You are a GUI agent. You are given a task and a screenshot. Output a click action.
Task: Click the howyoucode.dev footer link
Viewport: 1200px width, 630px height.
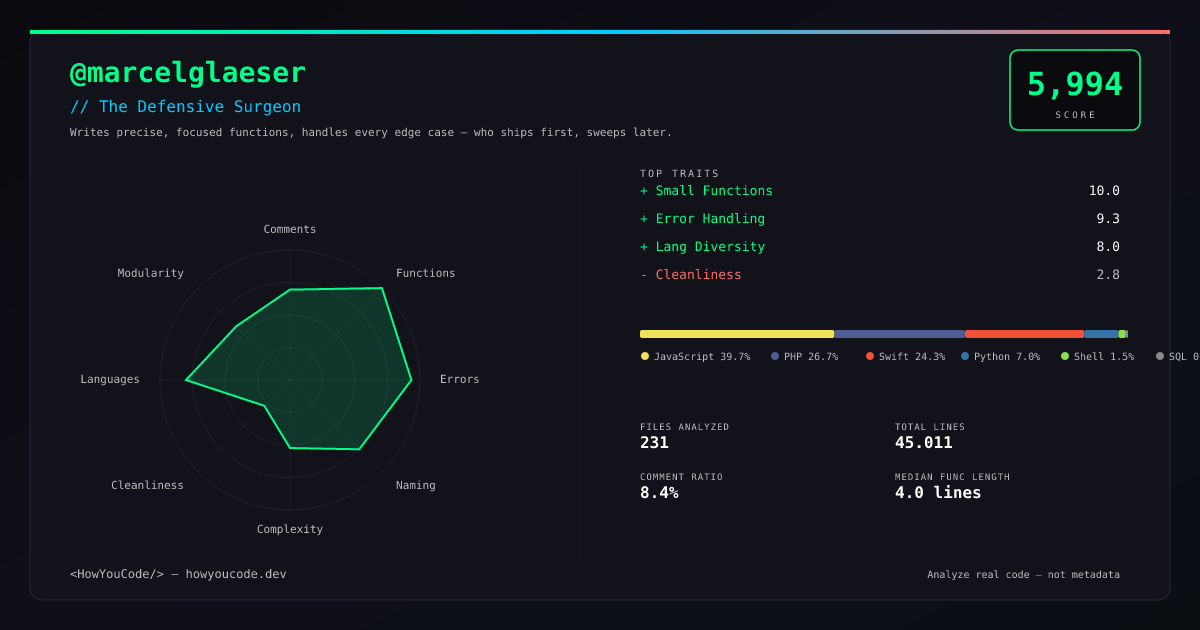tap(236, 574)
